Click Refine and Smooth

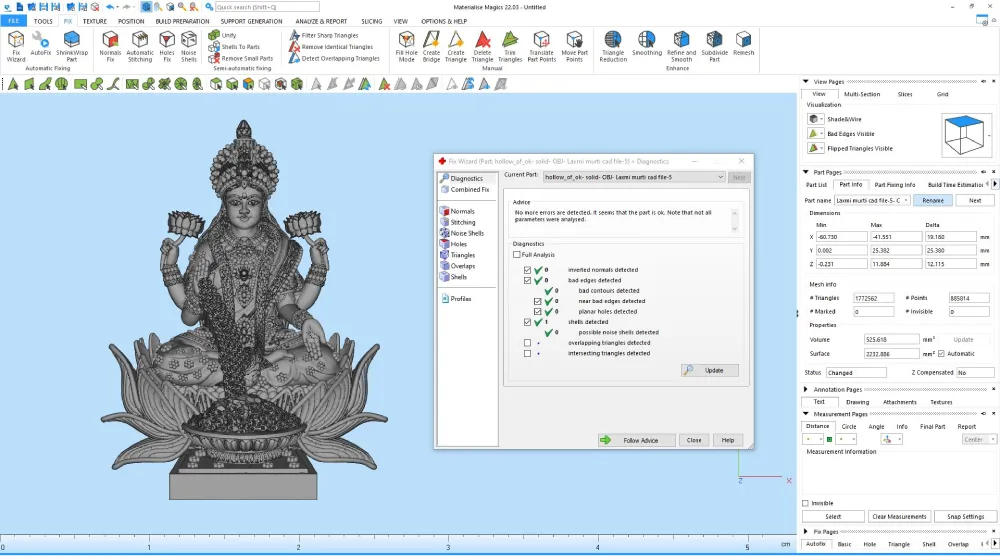coord(681,46)
